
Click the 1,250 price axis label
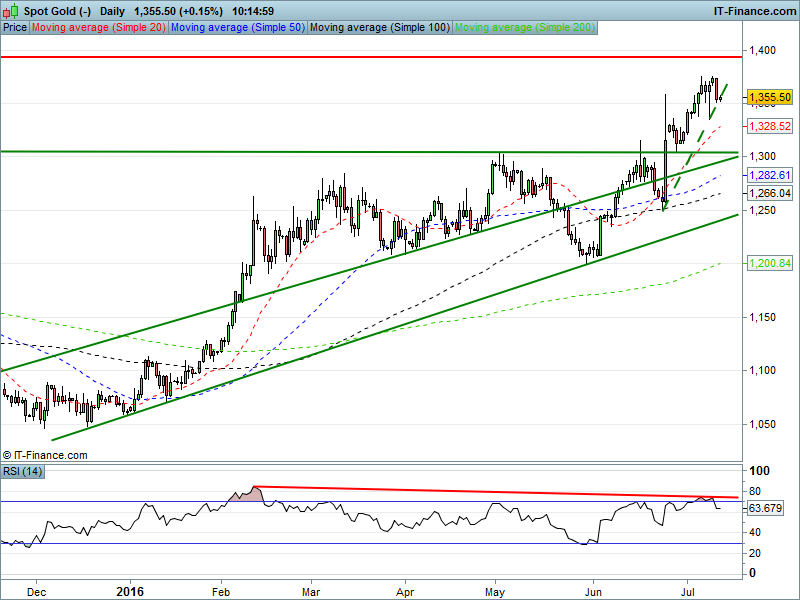click(762, 210)
